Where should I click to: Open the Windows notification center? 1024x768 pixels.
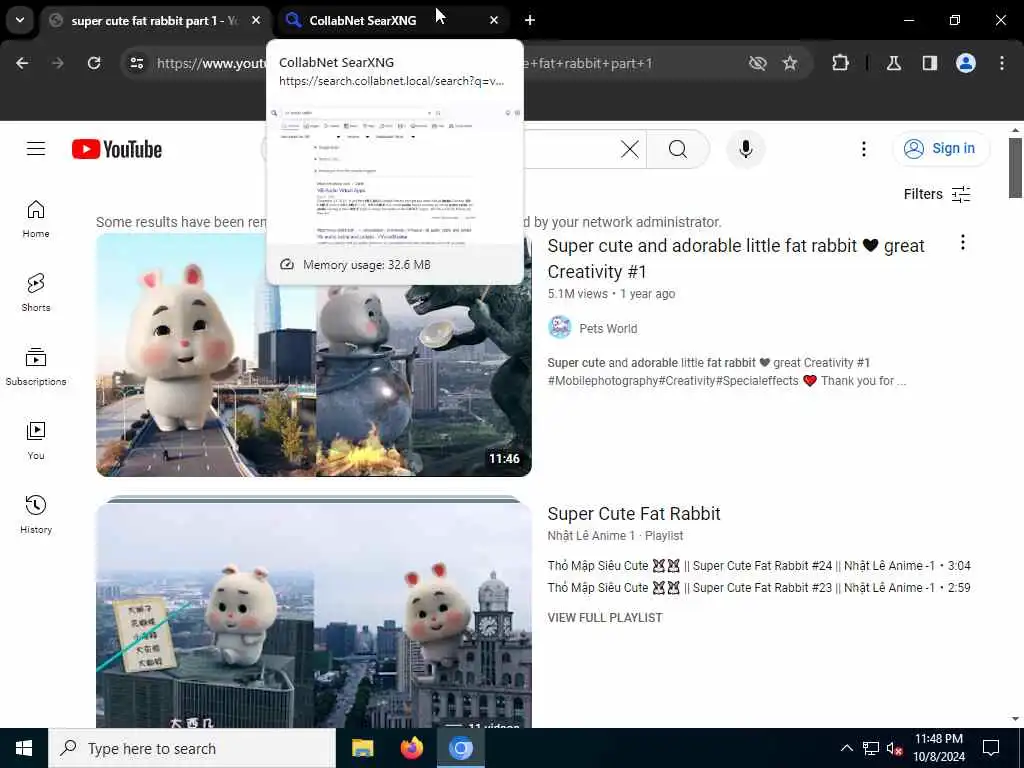(x=991, y=748)
